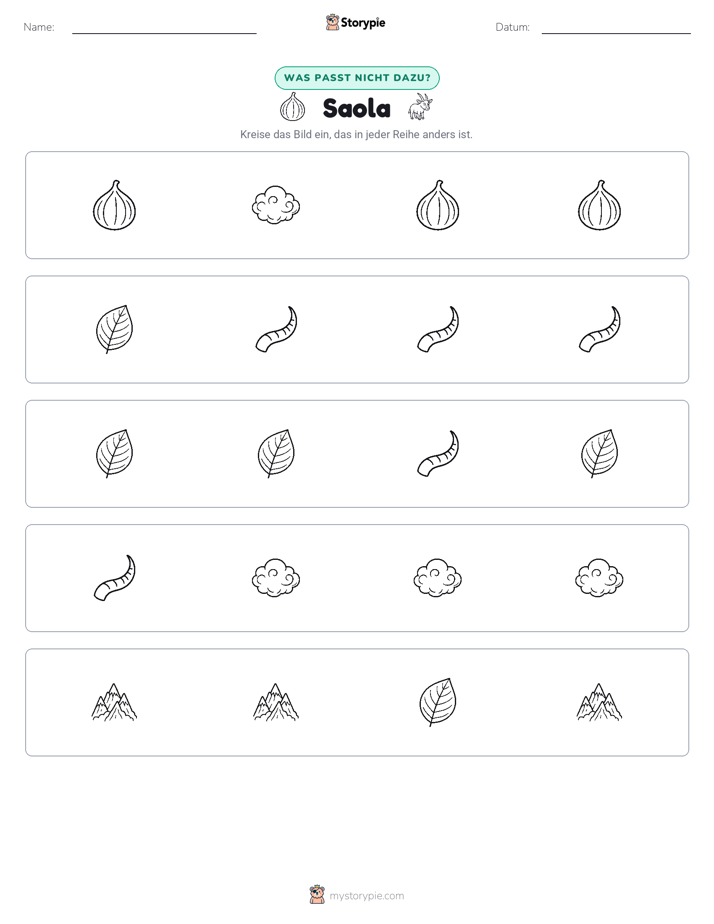714x924 pixels.
Task: Open the mystorypie.com footer link
Action: [366, 896]
